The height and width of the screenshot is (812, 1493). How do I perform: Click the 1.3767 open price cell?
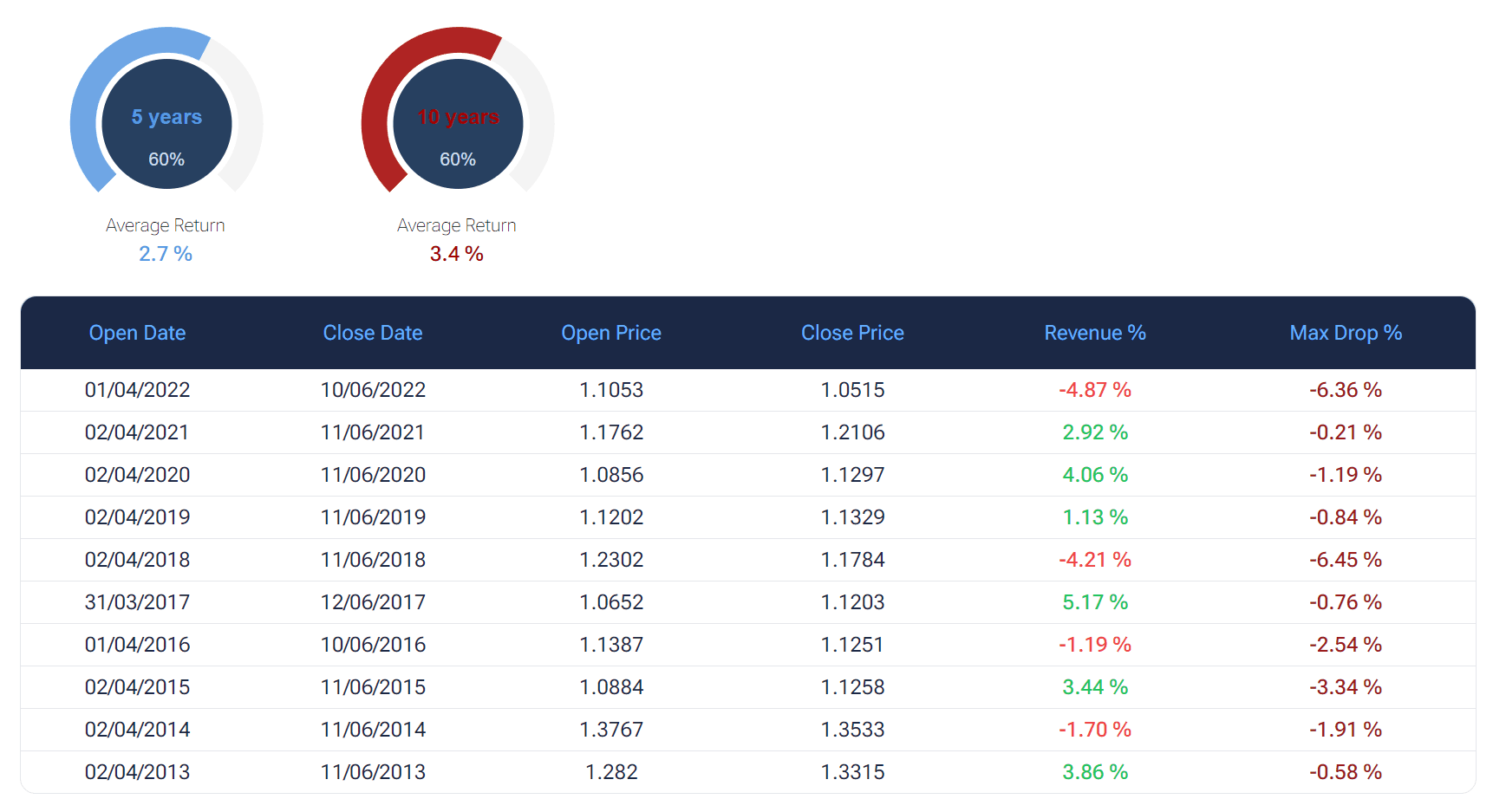(x=611, y=730)
